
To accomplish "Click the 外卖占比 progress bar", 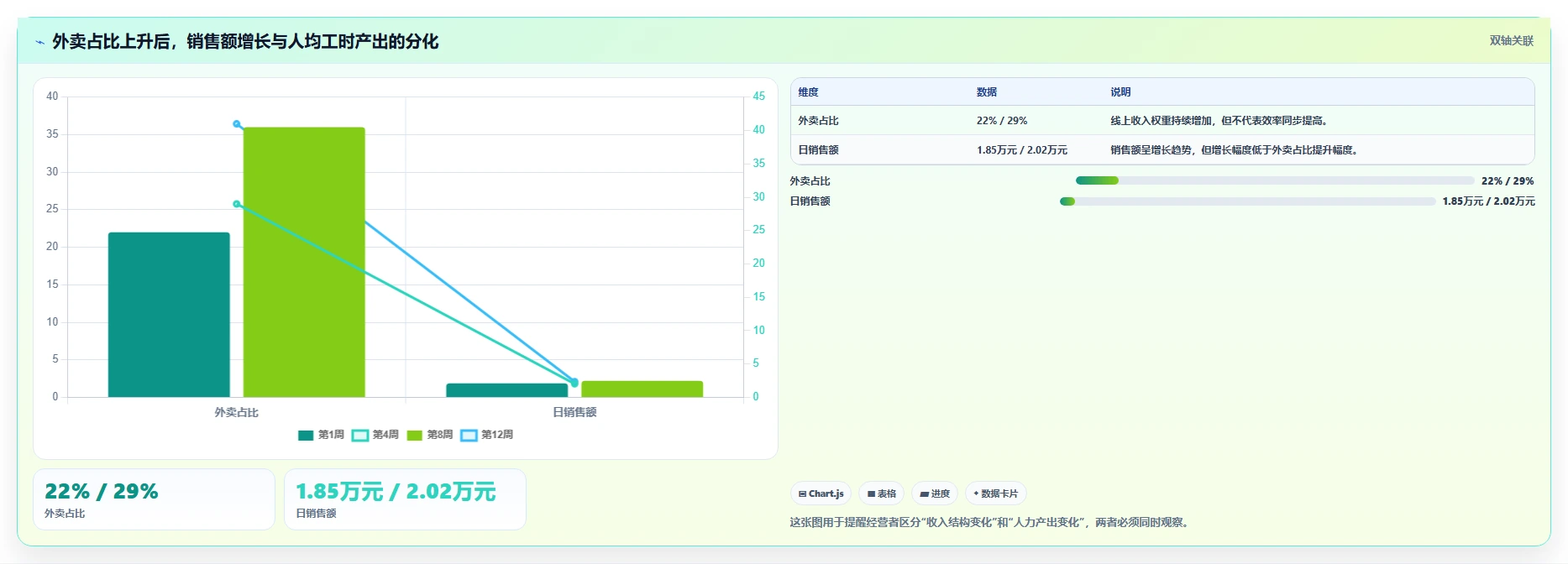I will (1275, 180).
